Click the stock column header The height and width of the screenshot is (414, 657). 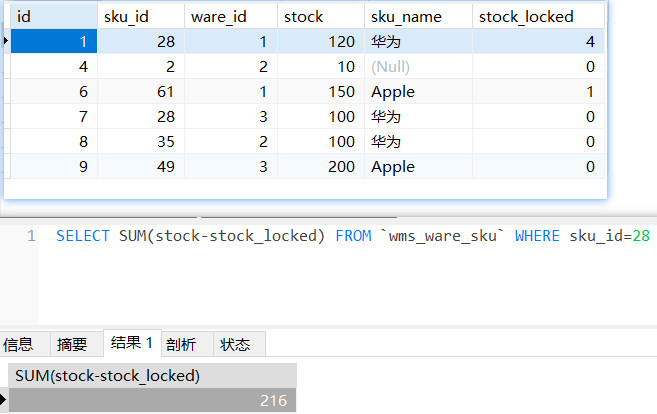[320, 16]
